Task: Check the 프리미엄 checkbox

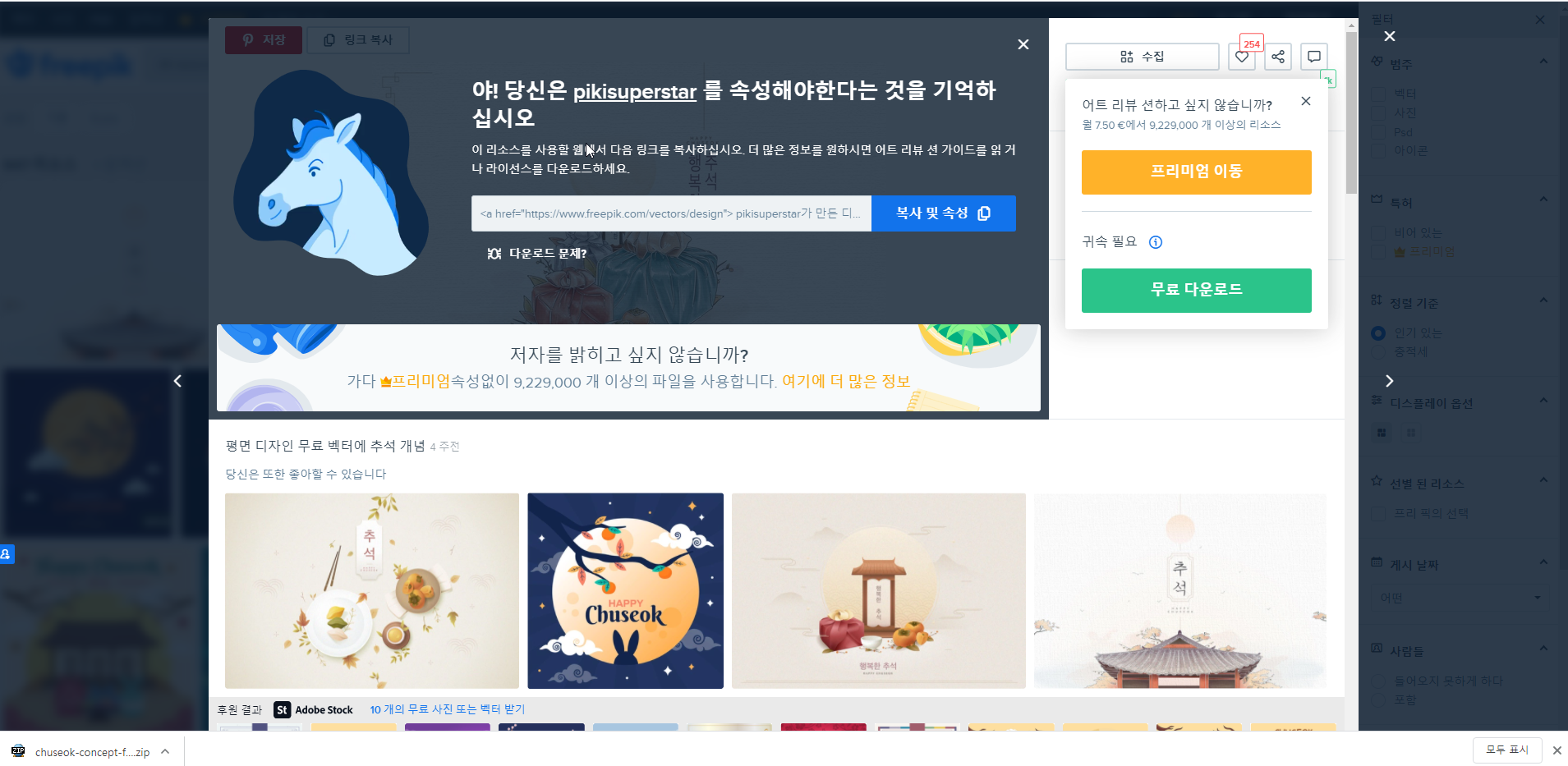Action: pos(1378,252)
